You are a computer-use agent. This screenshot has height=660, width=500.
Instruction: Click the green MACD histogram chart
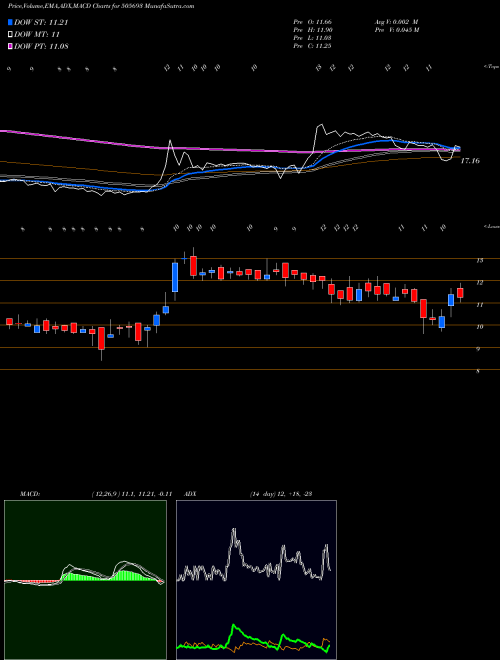tap(85, 580)
